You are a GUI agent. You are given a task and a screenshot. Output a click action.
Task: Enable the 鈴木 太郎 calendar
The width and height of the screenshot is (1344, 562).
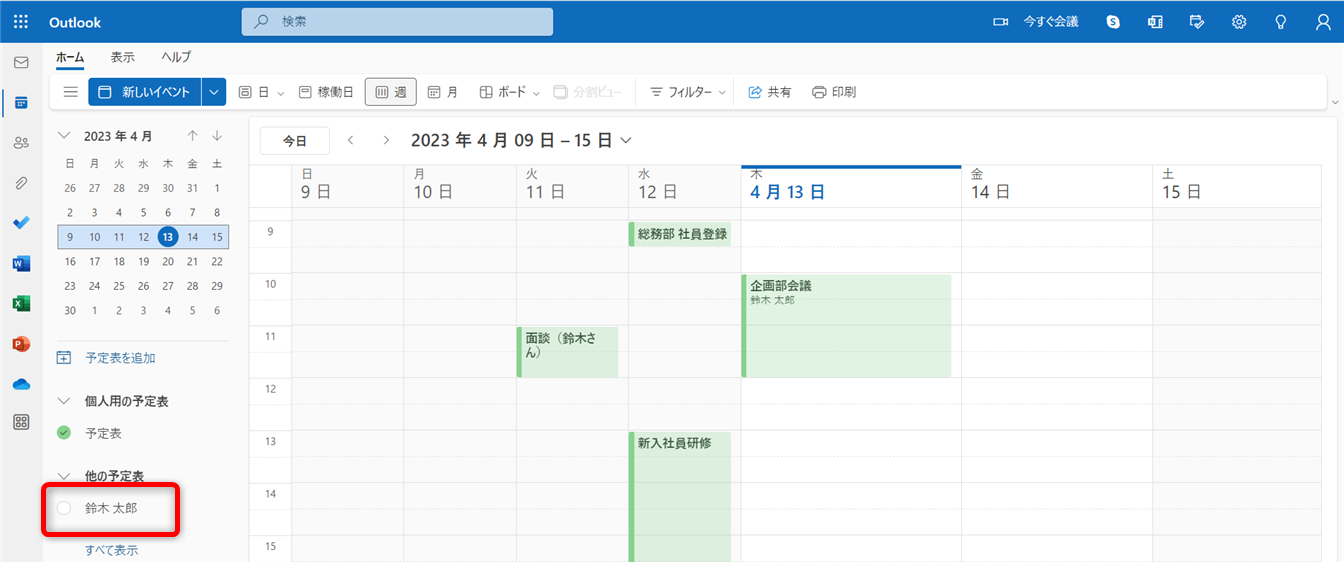point(64,508)
